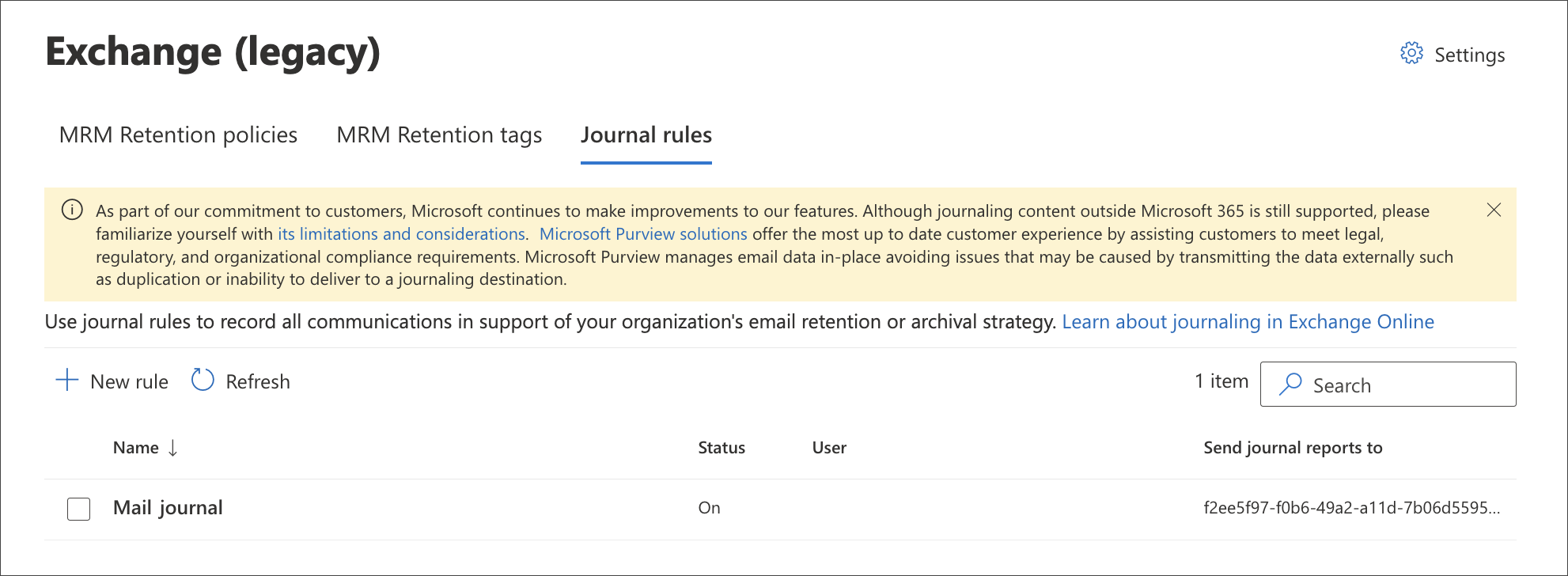
Task: Select the Journal rules tab
Action: [646, 135]
